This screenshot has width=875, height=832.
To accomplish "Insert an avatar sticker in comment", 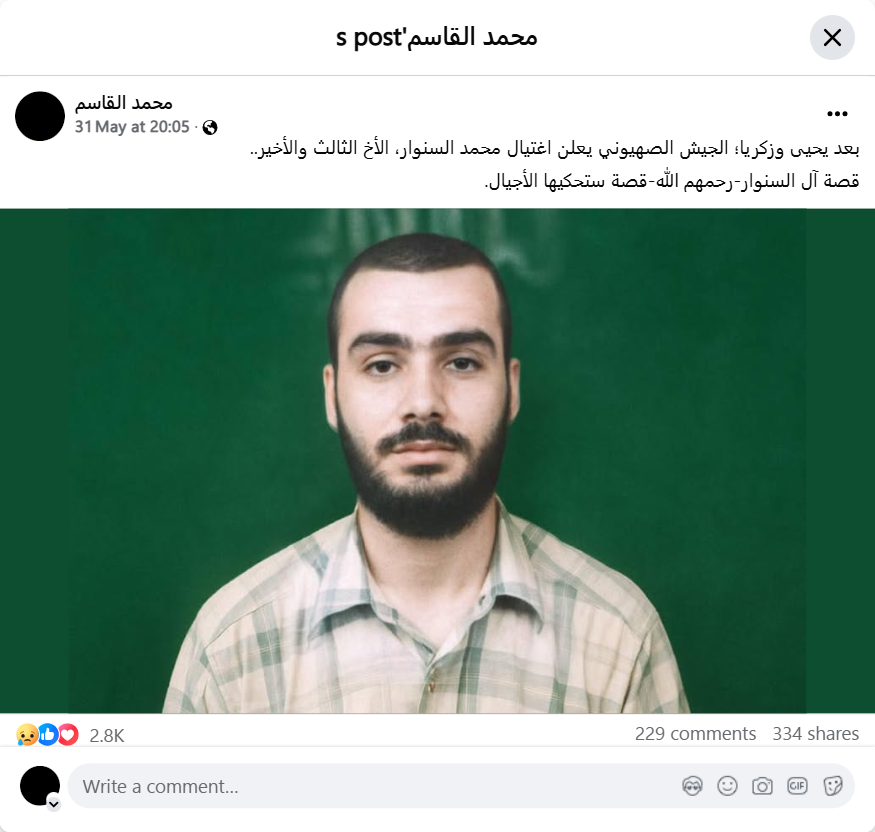I will pos(693,786).
